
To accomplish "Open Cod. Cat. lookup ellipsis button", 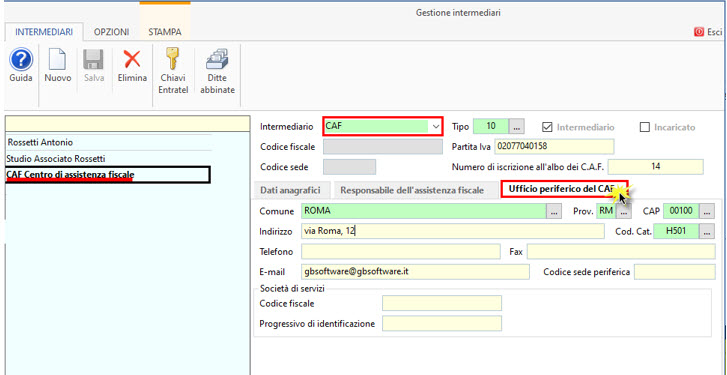I will pos(706,231).
